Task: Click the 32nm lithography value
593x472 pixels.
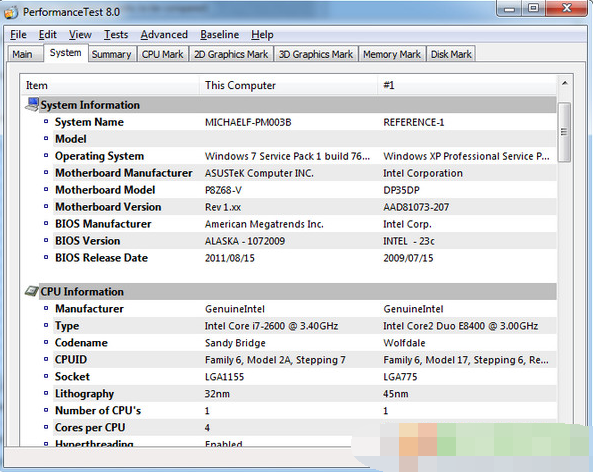Action: click(x=217, y=394)
